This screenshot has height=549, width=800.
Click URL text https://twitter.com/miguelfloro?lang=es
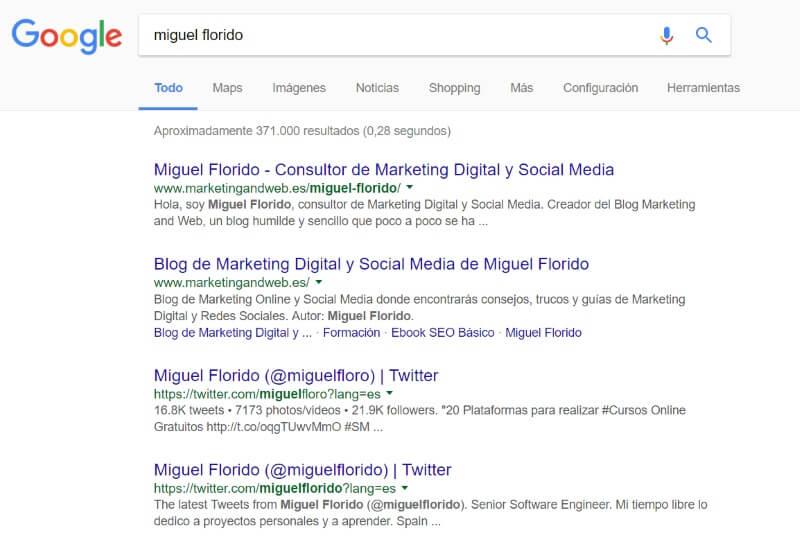[267, 394]
